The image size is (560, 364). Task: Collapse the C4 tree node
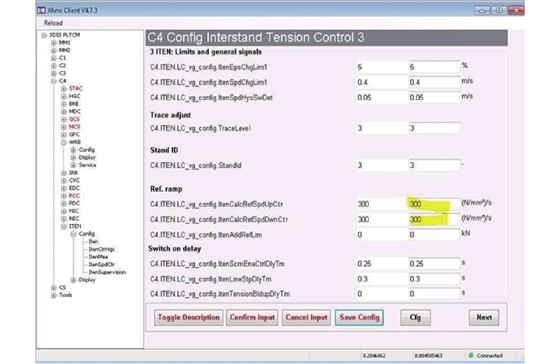click(x=54, y=81)
